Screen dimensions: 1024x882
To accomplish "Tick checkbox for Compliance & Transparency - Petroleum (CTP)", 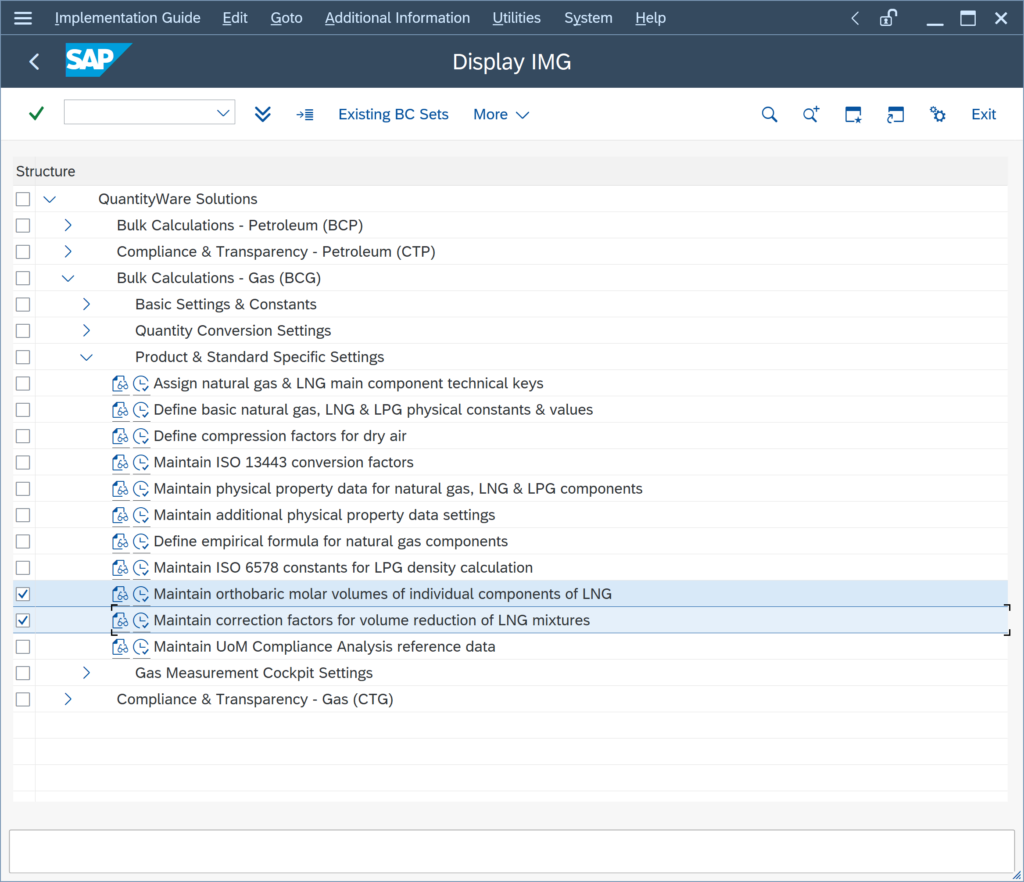I will [23, 251].
